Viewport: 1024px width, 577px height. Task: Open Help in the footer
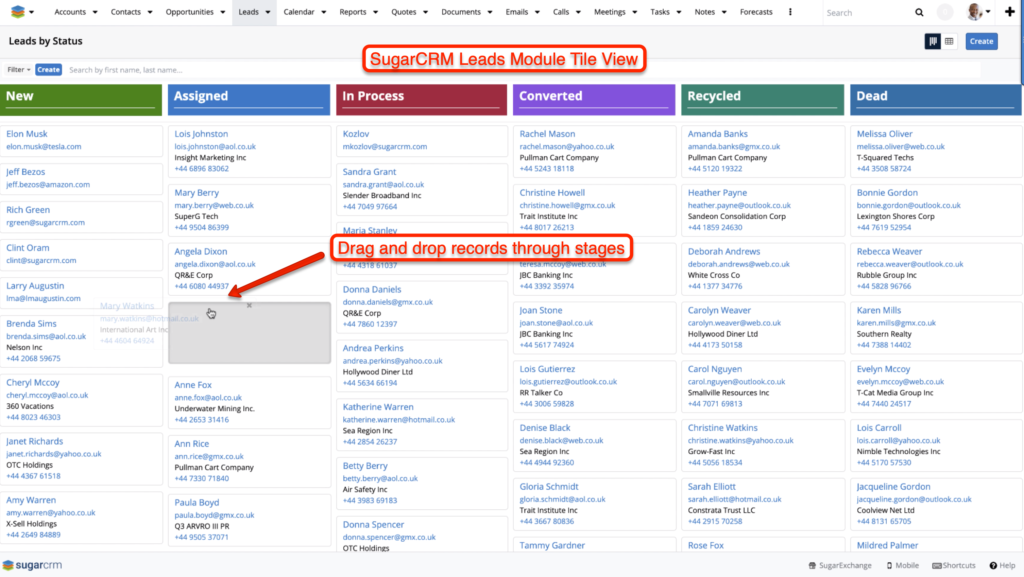[1002, 565]
